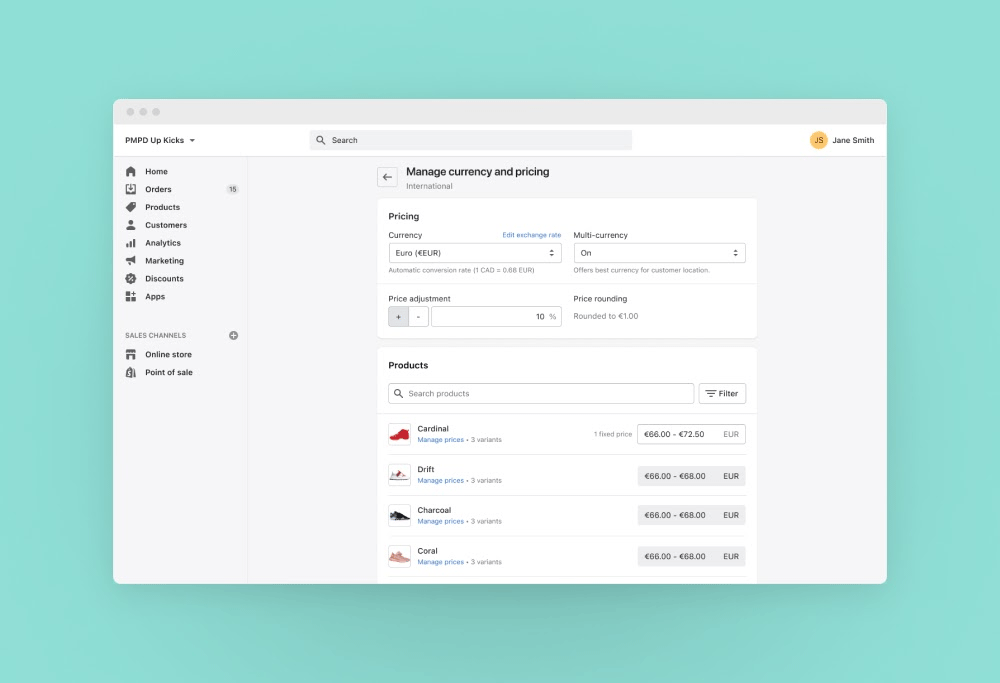This screenshot has height=683, width=1000.
Task: Open the Currency dropdown showing Euro
Action: (x=474, y=253)
